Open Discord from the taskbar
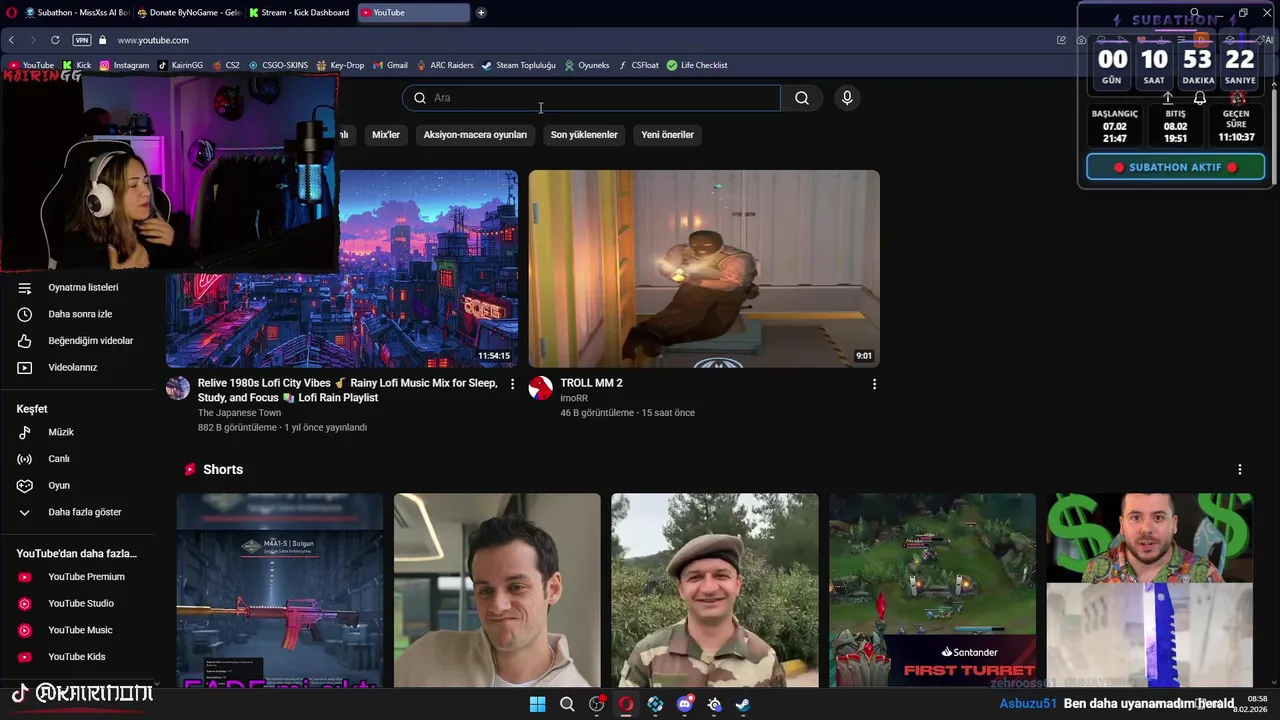This screenshot has height=720, width=1280. tap(685, 704)
